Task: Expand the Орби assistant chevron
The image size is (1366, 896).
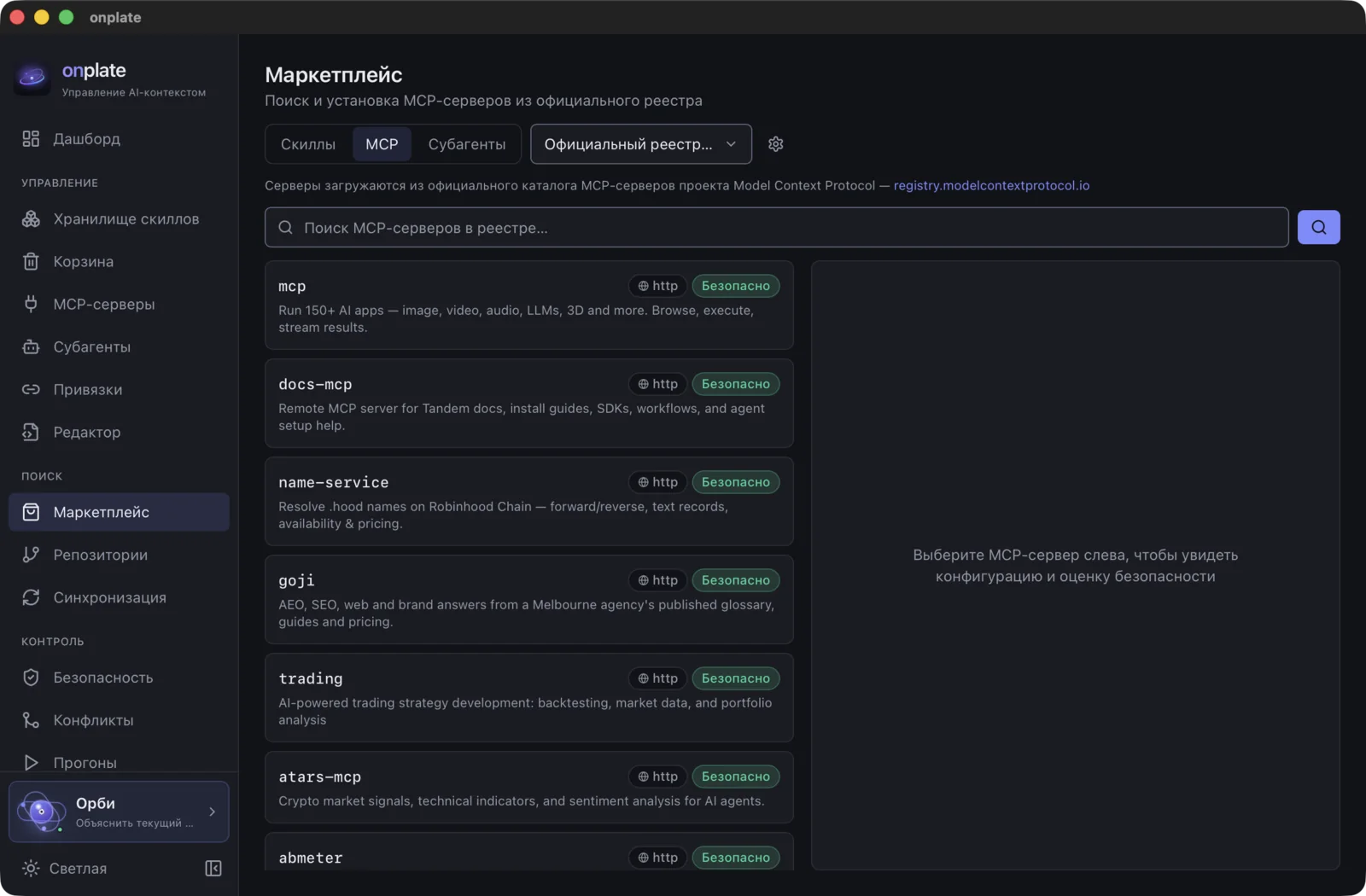Action: point(212,812)
